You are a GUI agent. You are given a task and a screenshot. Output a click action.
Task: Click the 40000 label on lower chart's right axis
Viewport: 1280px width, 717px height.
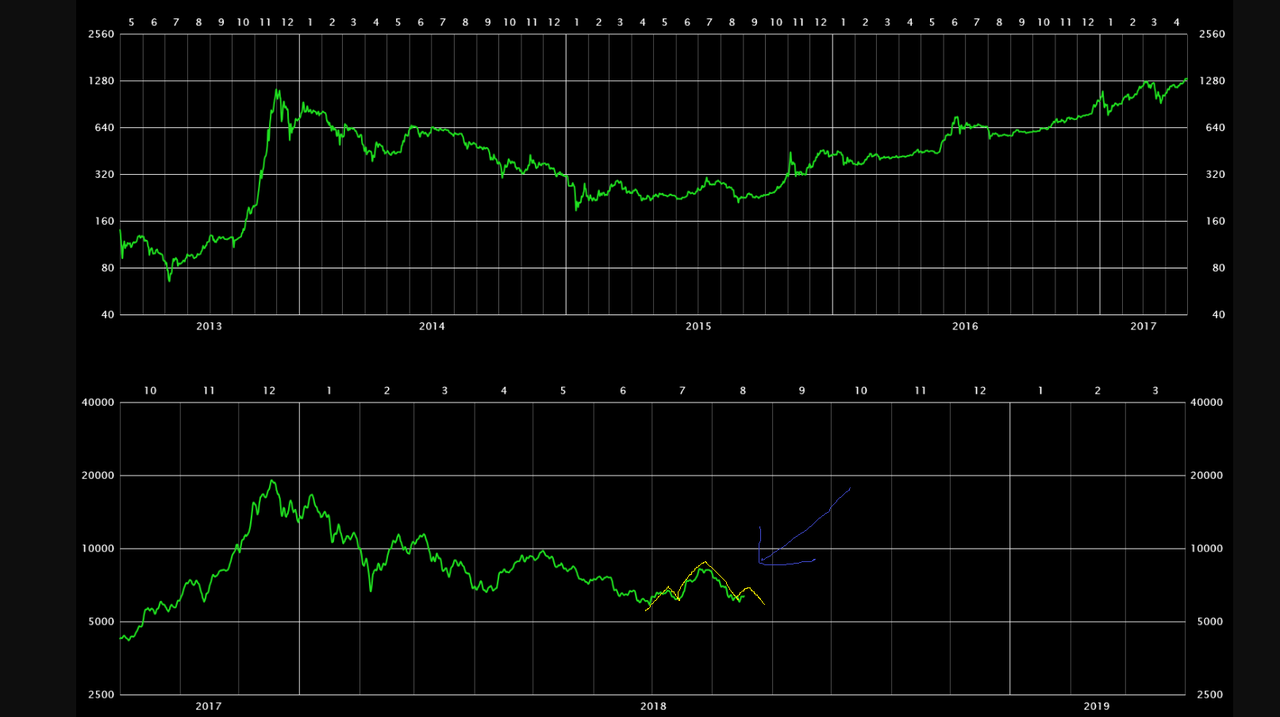tap(1208, 403)
